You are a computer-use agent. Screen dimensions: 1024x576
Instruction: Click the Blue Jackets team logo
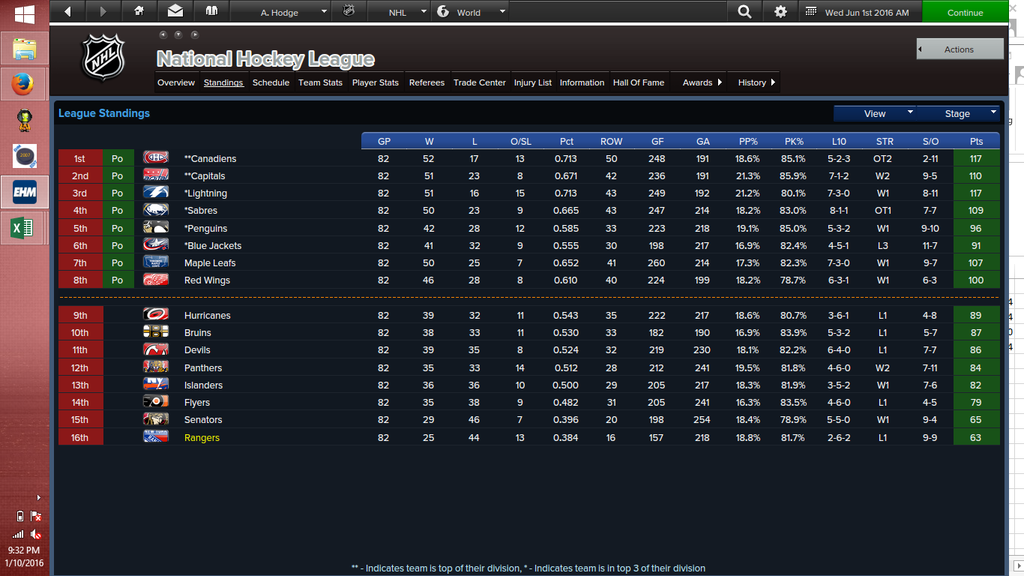point(155,245)
